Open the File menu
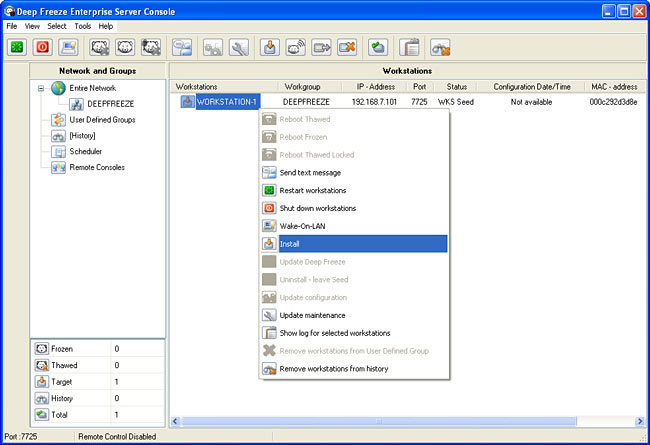Screen dimensions: 650x445 click(12, 26)
